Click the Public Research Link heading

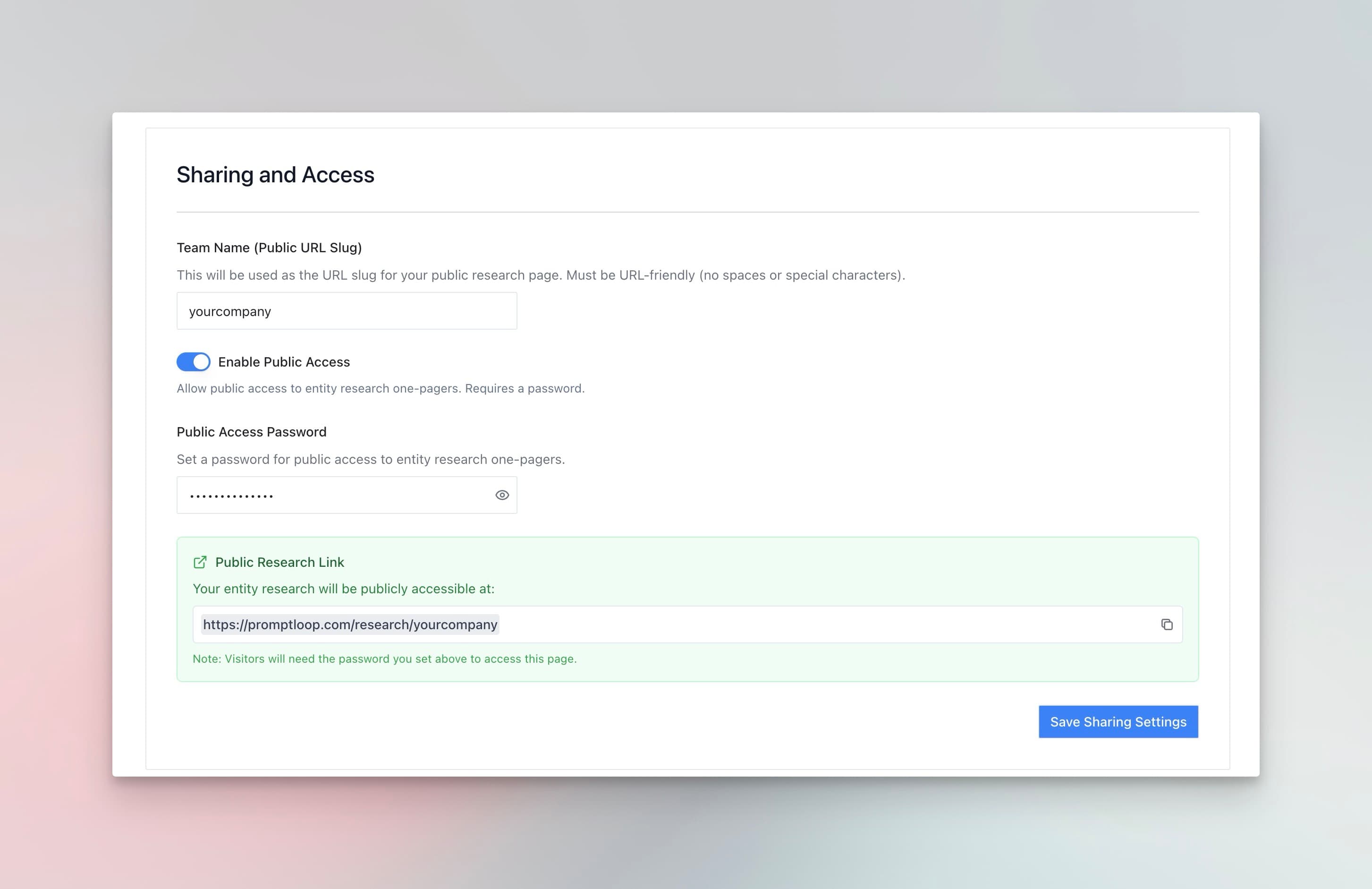pos(279,563)
